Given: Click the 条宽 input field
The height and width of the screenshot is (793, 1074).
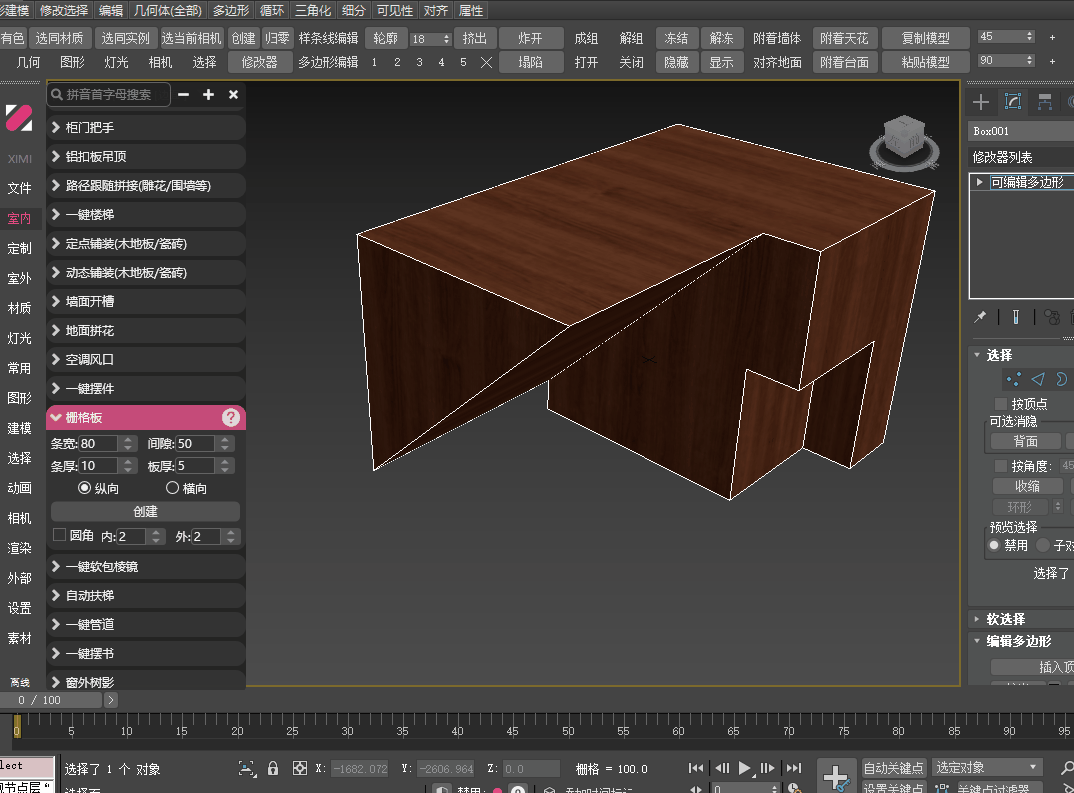Looking at the screenshot, I should tap(98, 443).
